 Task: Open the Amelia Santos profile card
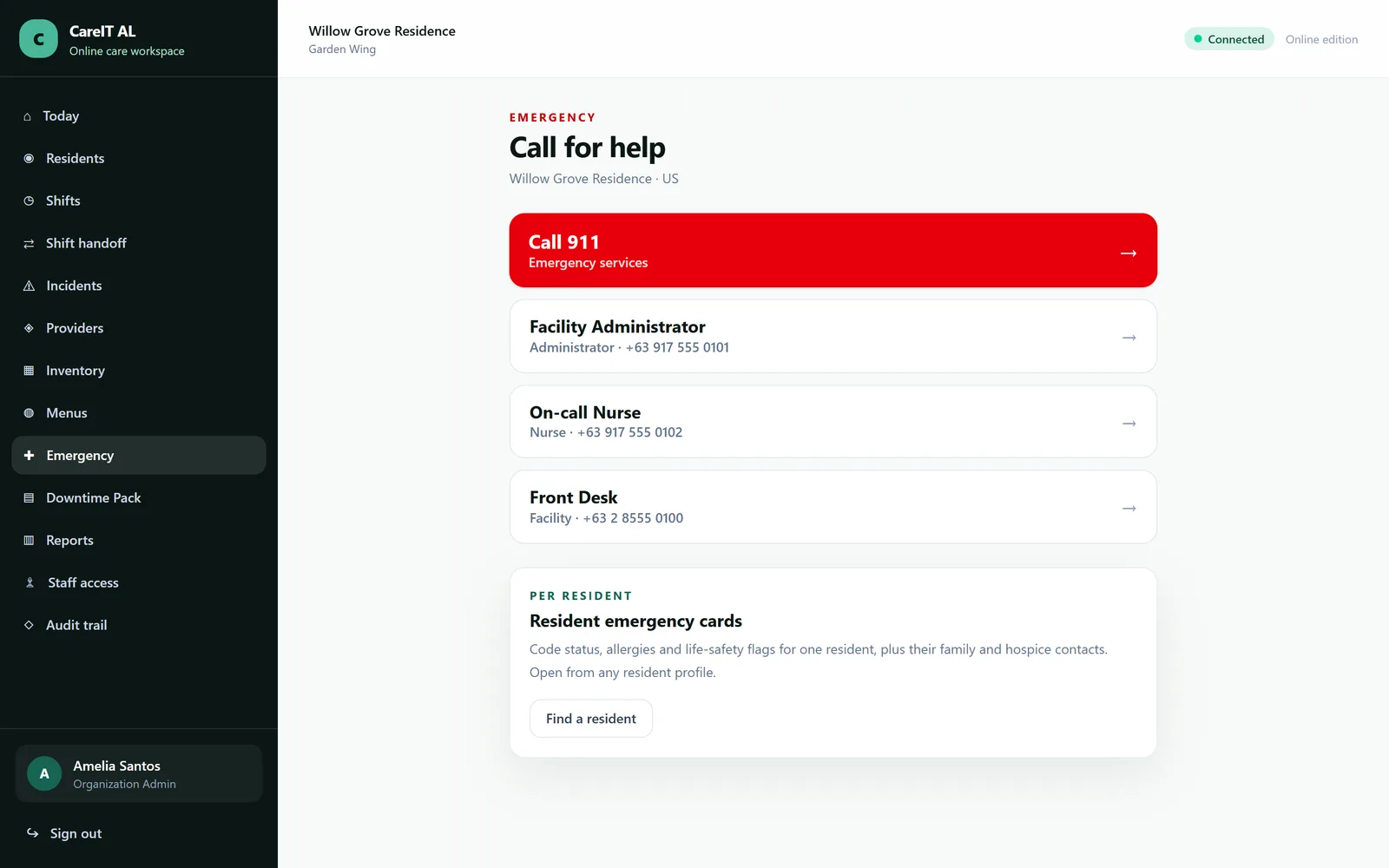(x=139, y=773)
